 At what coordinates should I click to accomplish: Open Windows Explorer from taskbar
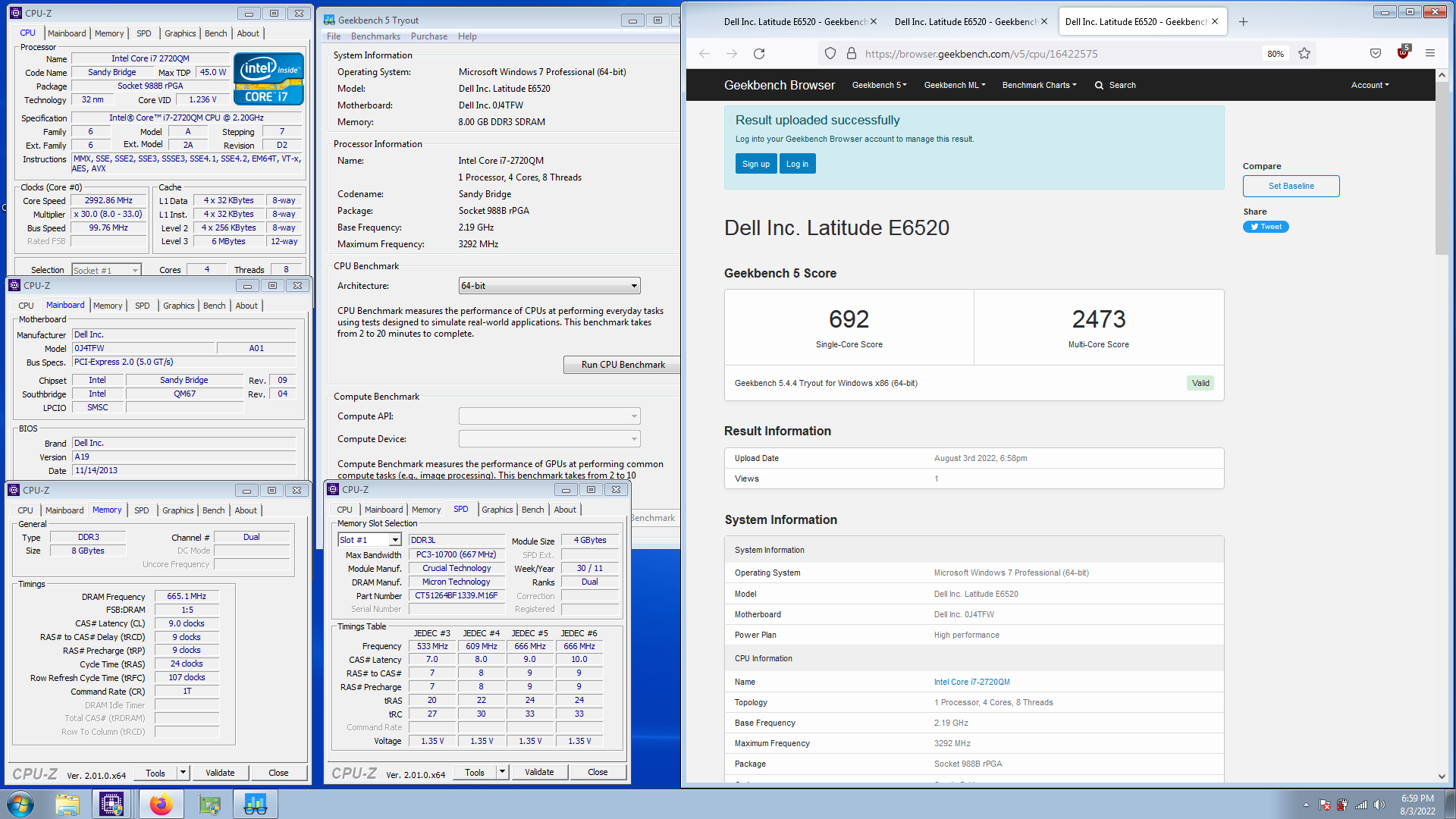coord(67,804)
